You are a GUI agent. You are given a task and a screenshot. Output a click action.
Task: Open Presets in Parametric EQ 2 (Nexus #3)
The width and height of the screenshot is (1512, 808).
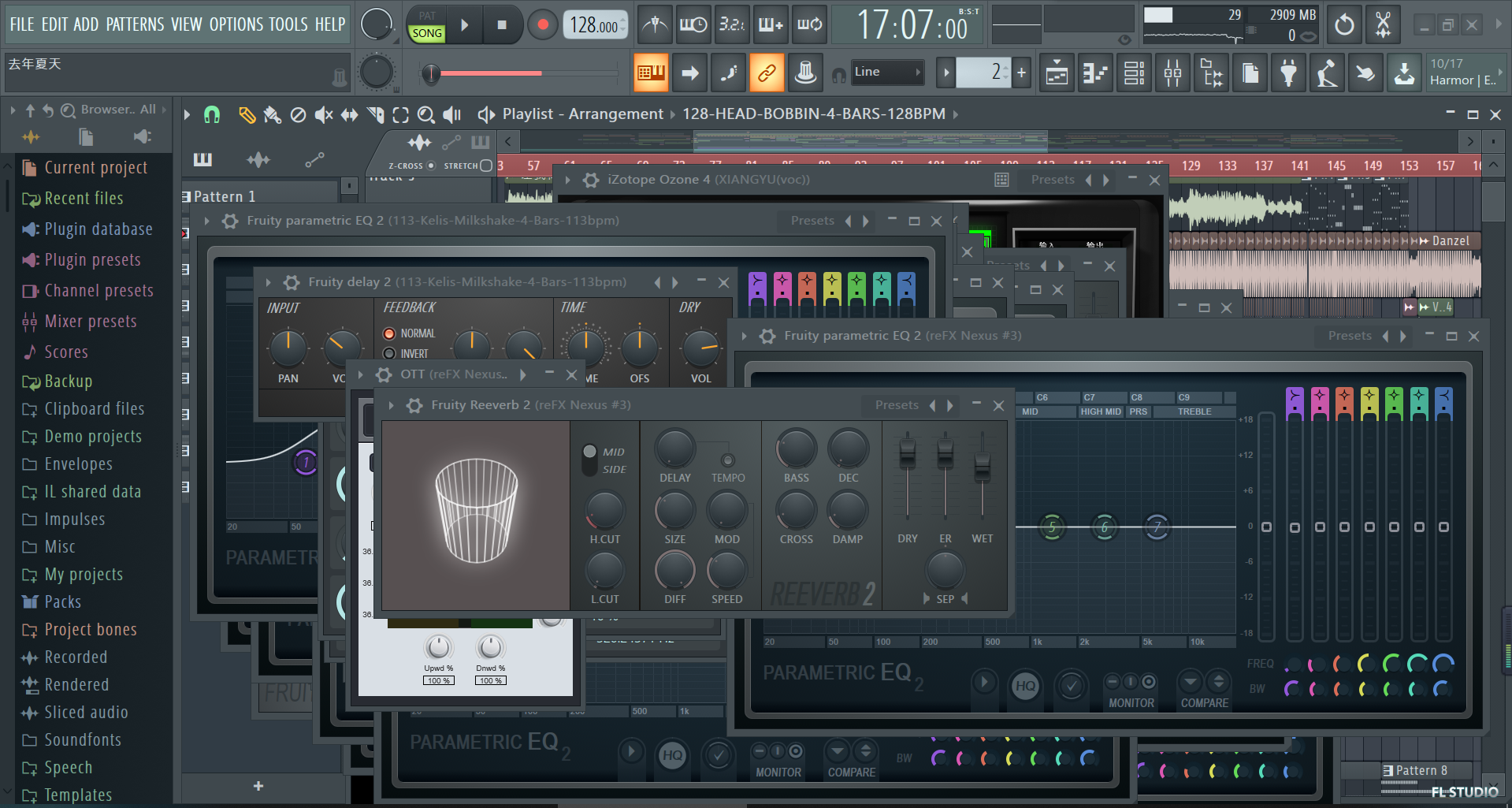[x=1350, y=336]
